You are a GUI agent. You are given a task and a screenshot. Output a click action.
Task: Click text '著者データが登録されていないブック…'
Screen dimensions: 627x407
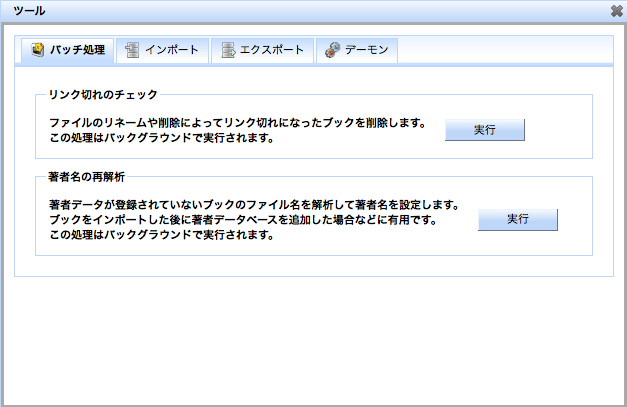(254, 205)
